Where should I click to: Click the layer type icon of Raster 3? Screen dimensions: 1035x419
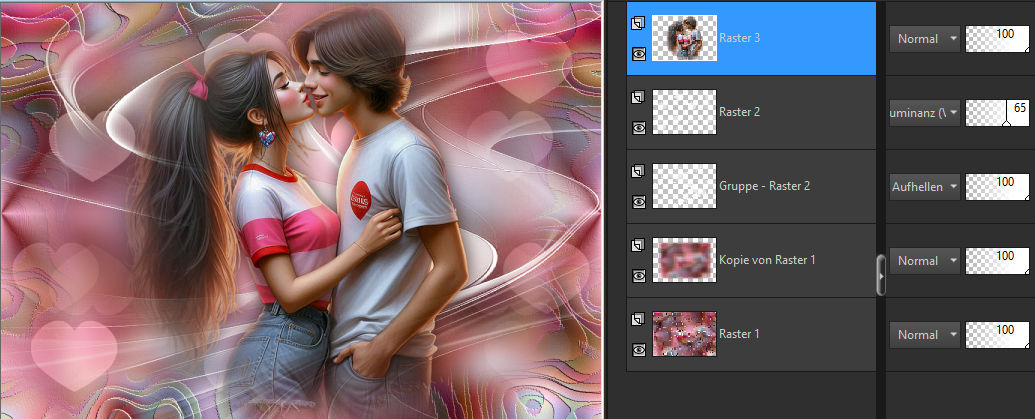[x=638, y=23]
